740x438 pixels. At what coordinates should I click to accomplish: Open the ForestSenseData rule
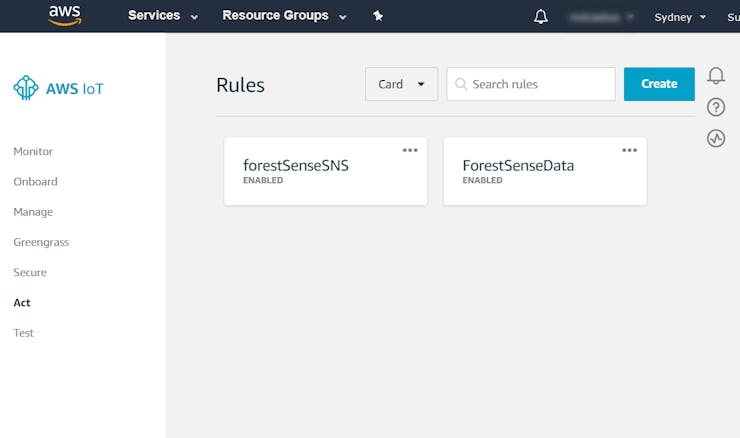[518, 166]
